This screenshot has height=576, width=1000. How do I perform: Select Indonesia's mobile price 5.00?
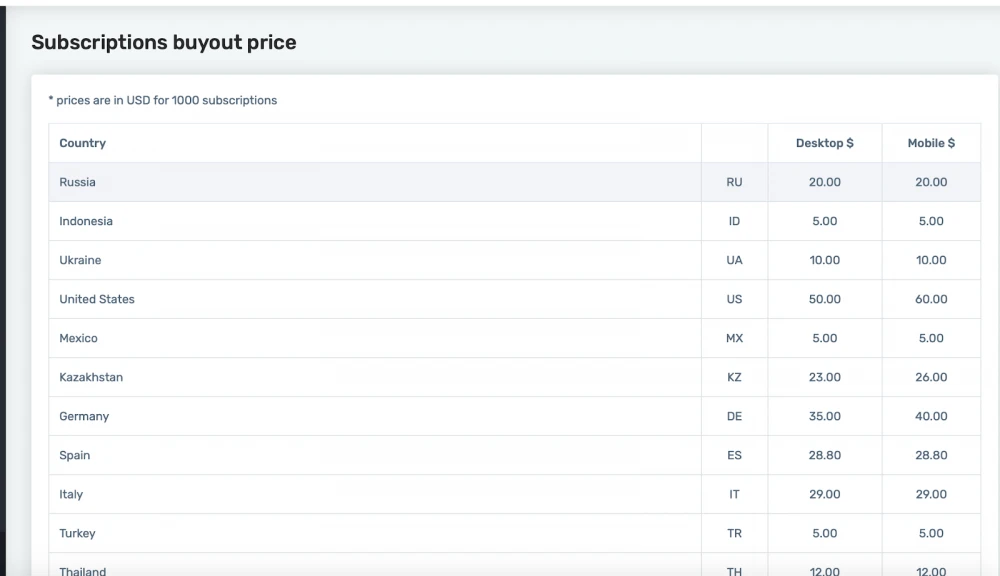pos(931,221)
